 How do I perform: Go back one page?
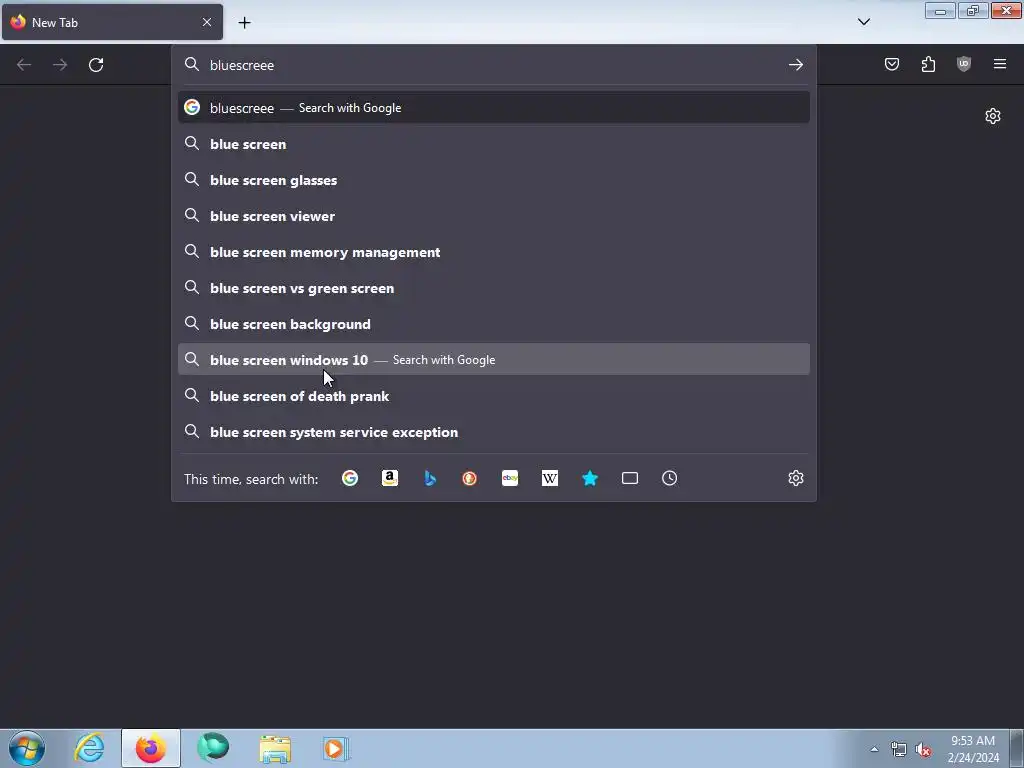click(x=24, y=65)
